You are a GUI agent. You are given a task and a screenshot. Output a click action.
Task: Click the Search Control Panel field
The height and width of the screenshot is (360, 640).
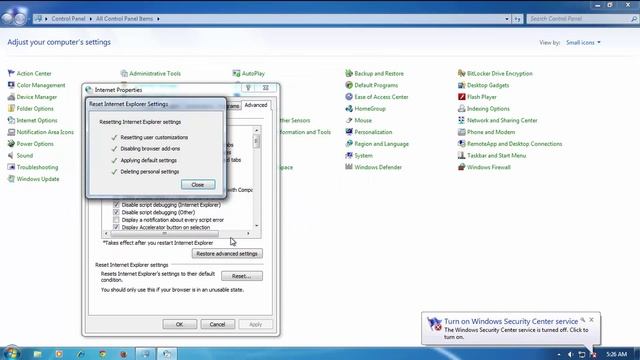click(x=582, y=19)
